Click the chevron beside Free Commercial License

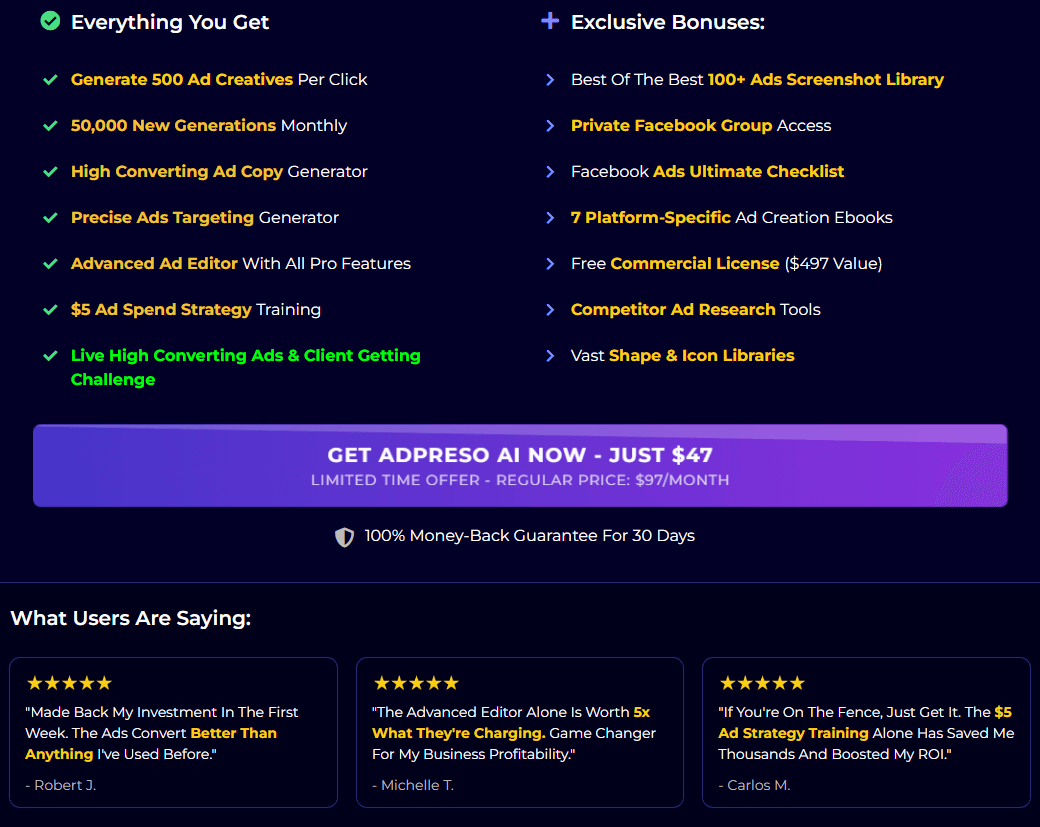point(550,263)
